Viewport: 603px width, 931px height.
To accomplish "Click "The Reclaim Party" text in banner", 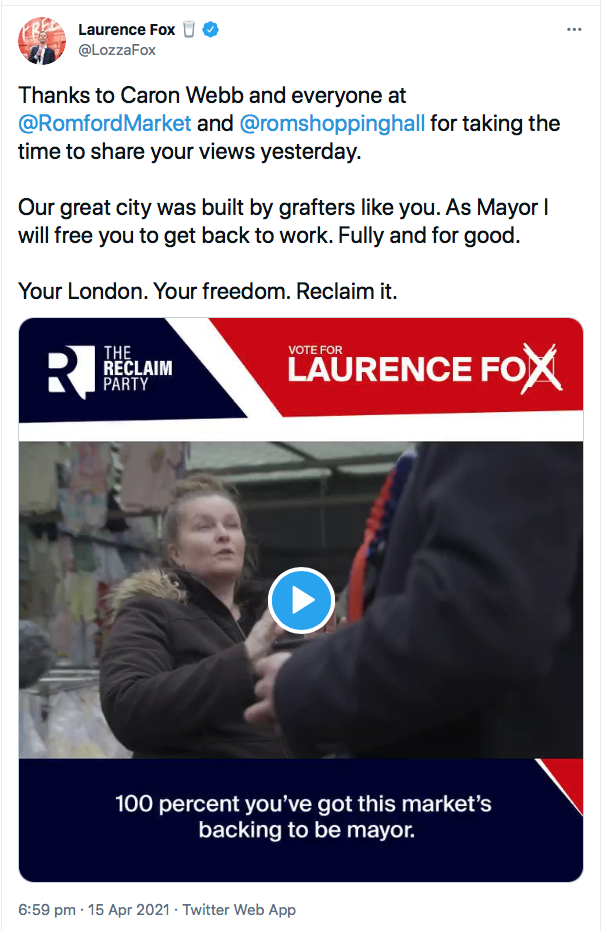I will click(x=138, y=369).
